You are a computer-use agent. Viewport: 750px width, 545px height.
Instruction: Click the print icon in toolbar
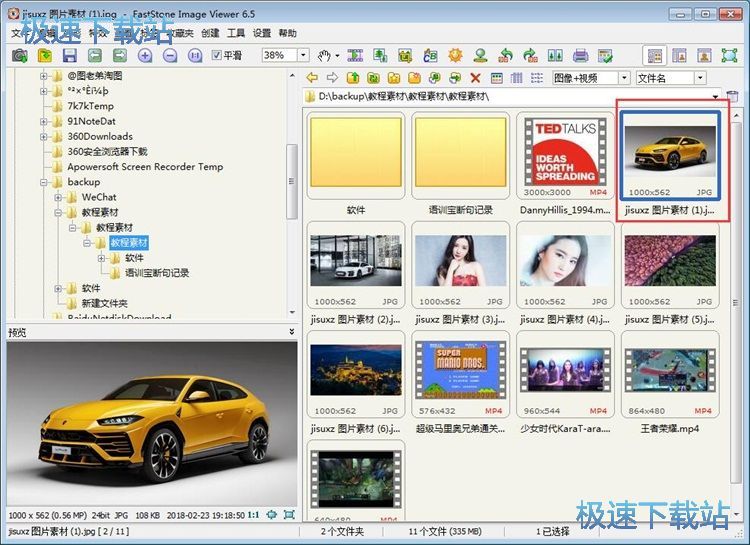[581, 56]
